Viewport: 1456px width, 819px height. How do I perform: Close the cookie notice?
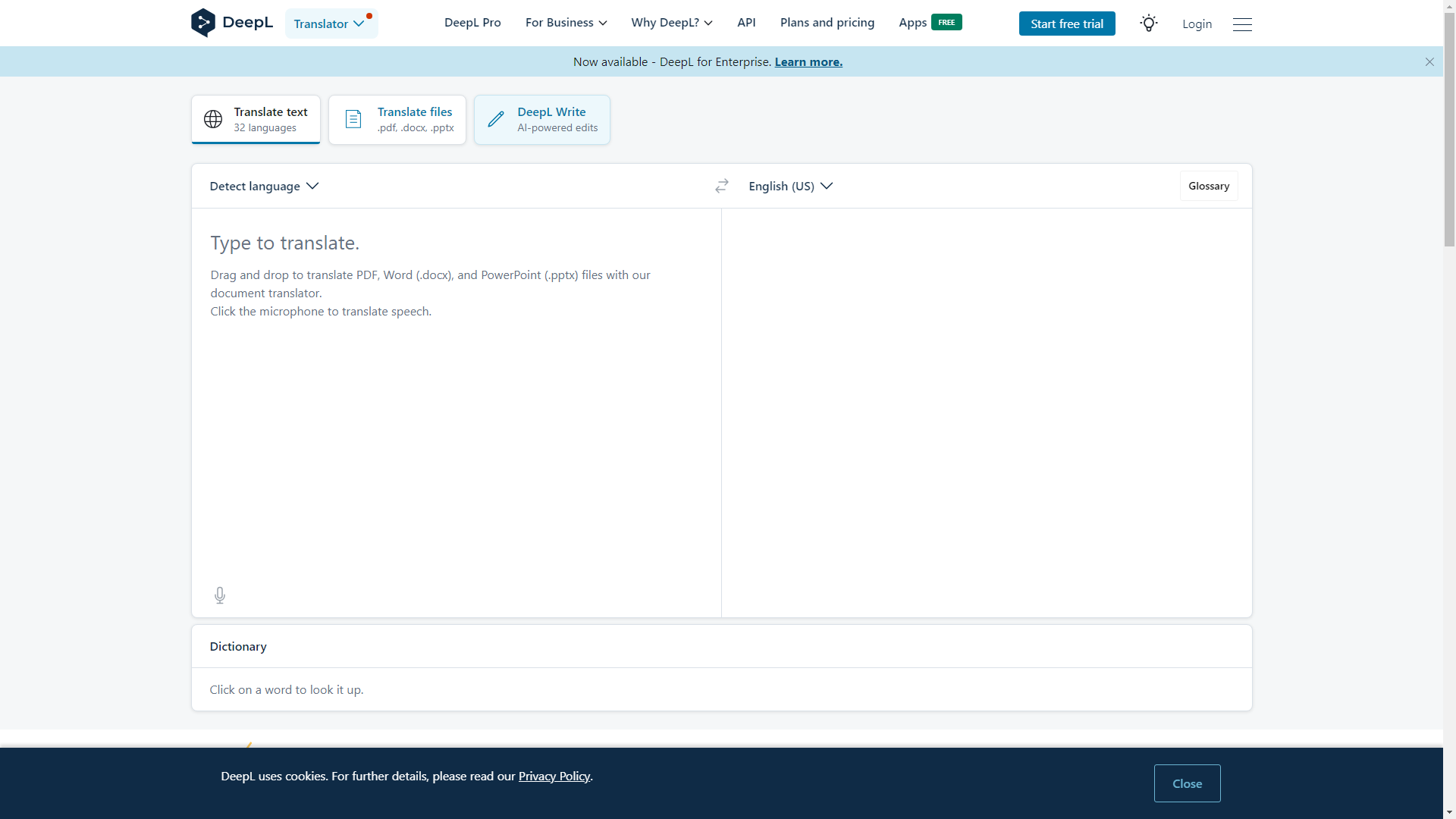[1187, 783]
